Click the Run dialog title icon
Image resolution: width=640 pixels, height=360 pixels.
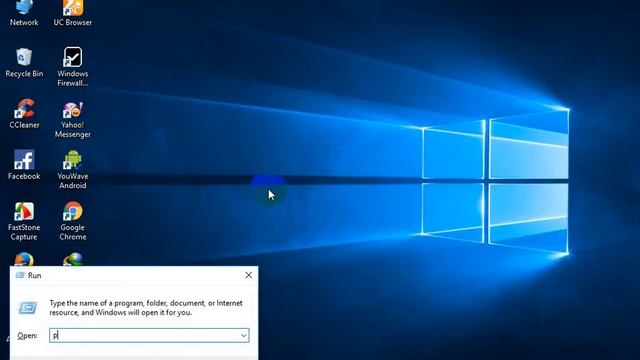[20, 276]
